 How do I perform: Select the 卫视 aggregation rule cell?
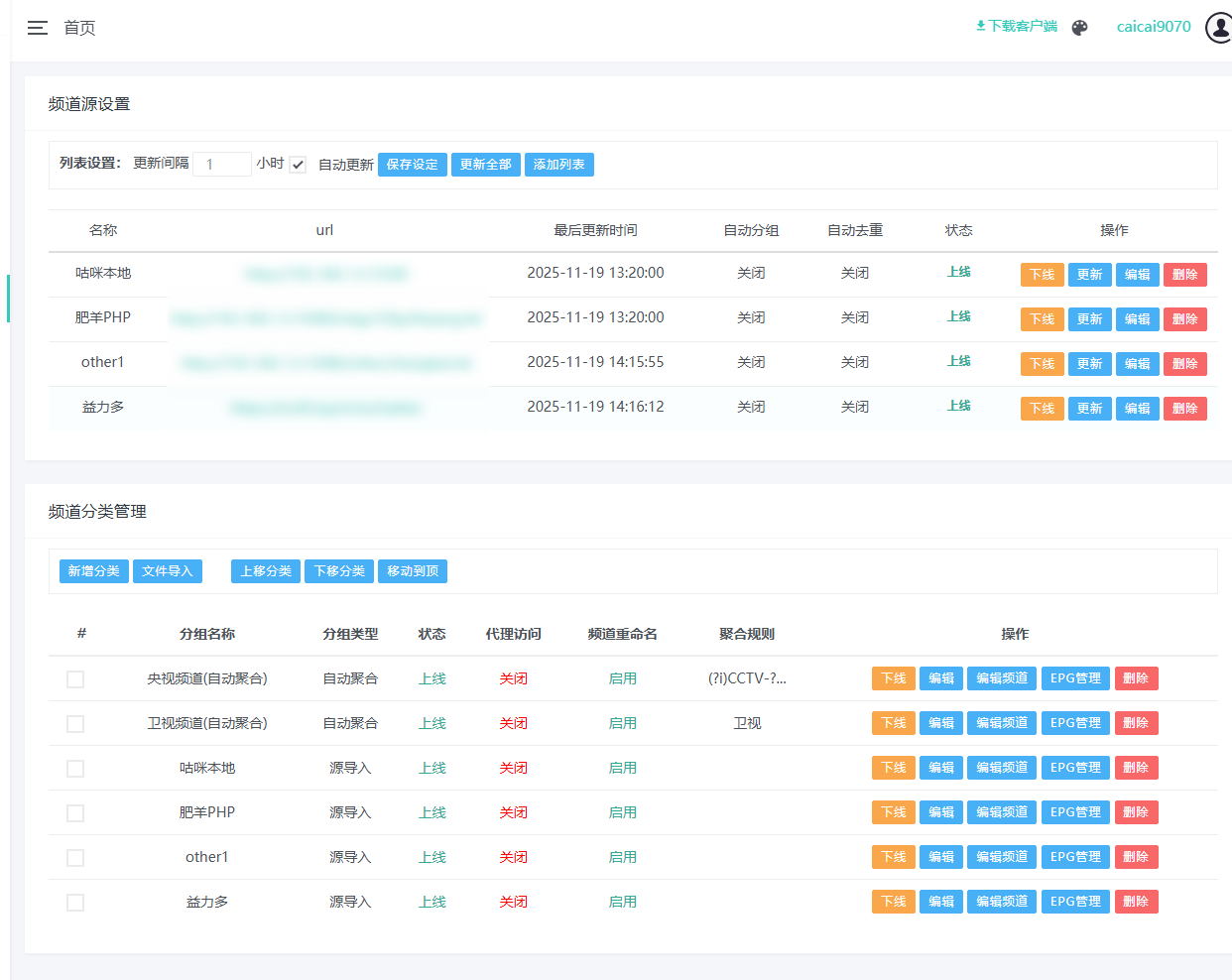click(747, 723)
